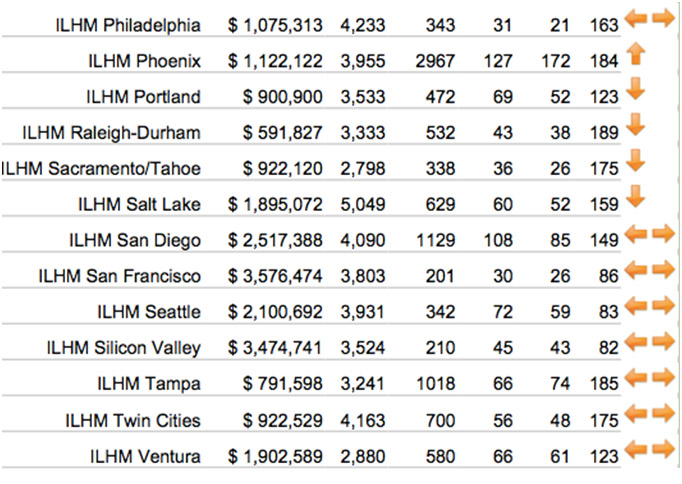Click the down arrow icon for ILHM Portland
The width and height of the screenshot is (682, 484).
point(635,89)
